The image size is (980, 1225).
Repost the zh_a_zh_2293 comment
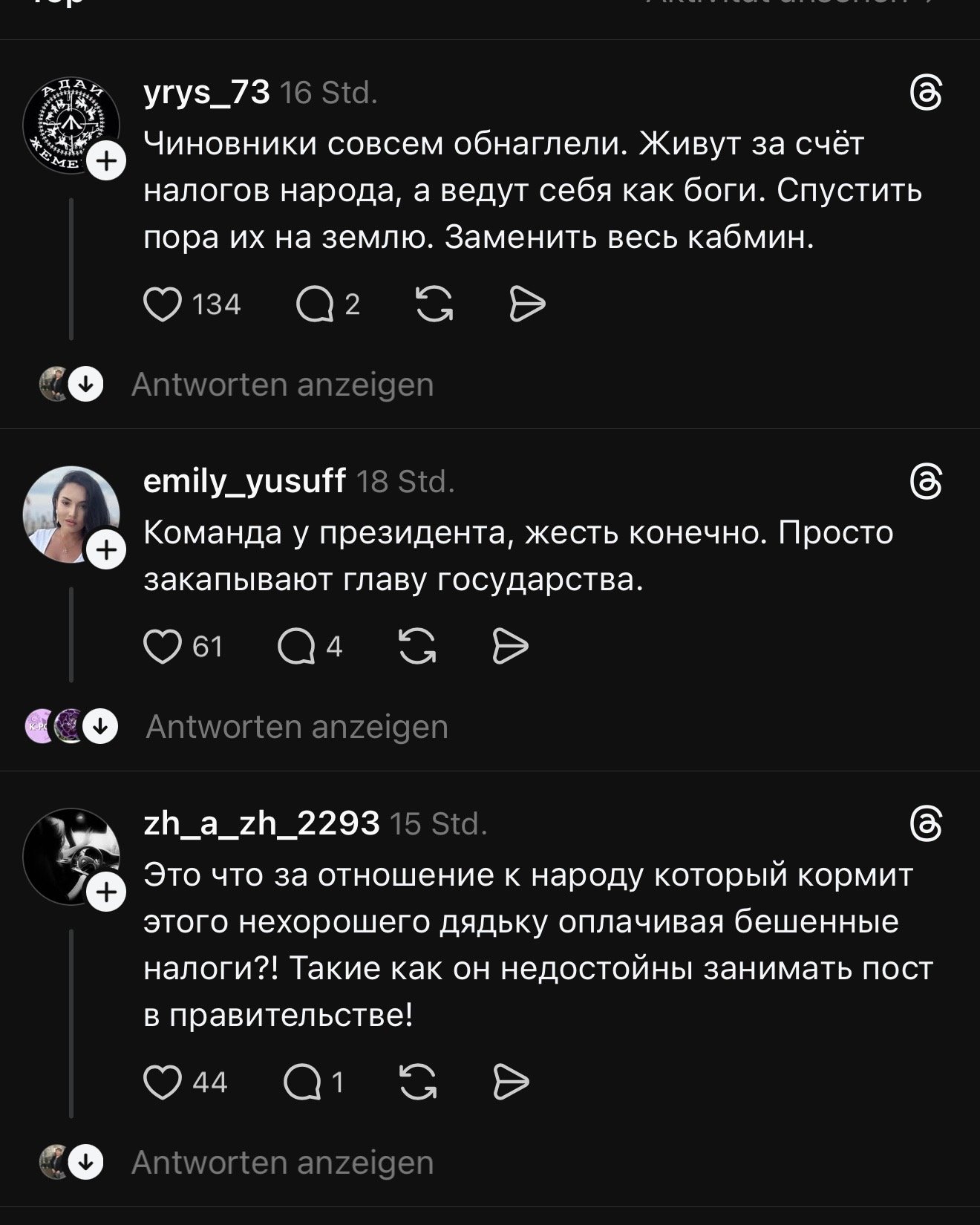tap(417, 1082)
